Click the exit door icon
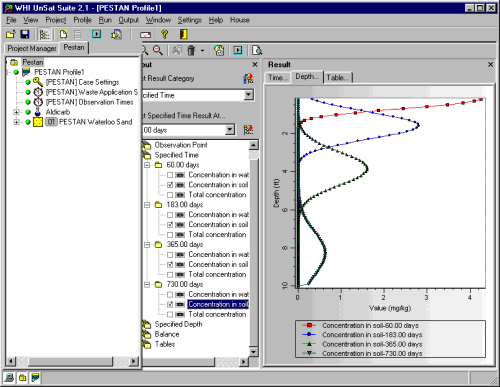500x387 pixels. pyautogui.click(x=183, y=34)
